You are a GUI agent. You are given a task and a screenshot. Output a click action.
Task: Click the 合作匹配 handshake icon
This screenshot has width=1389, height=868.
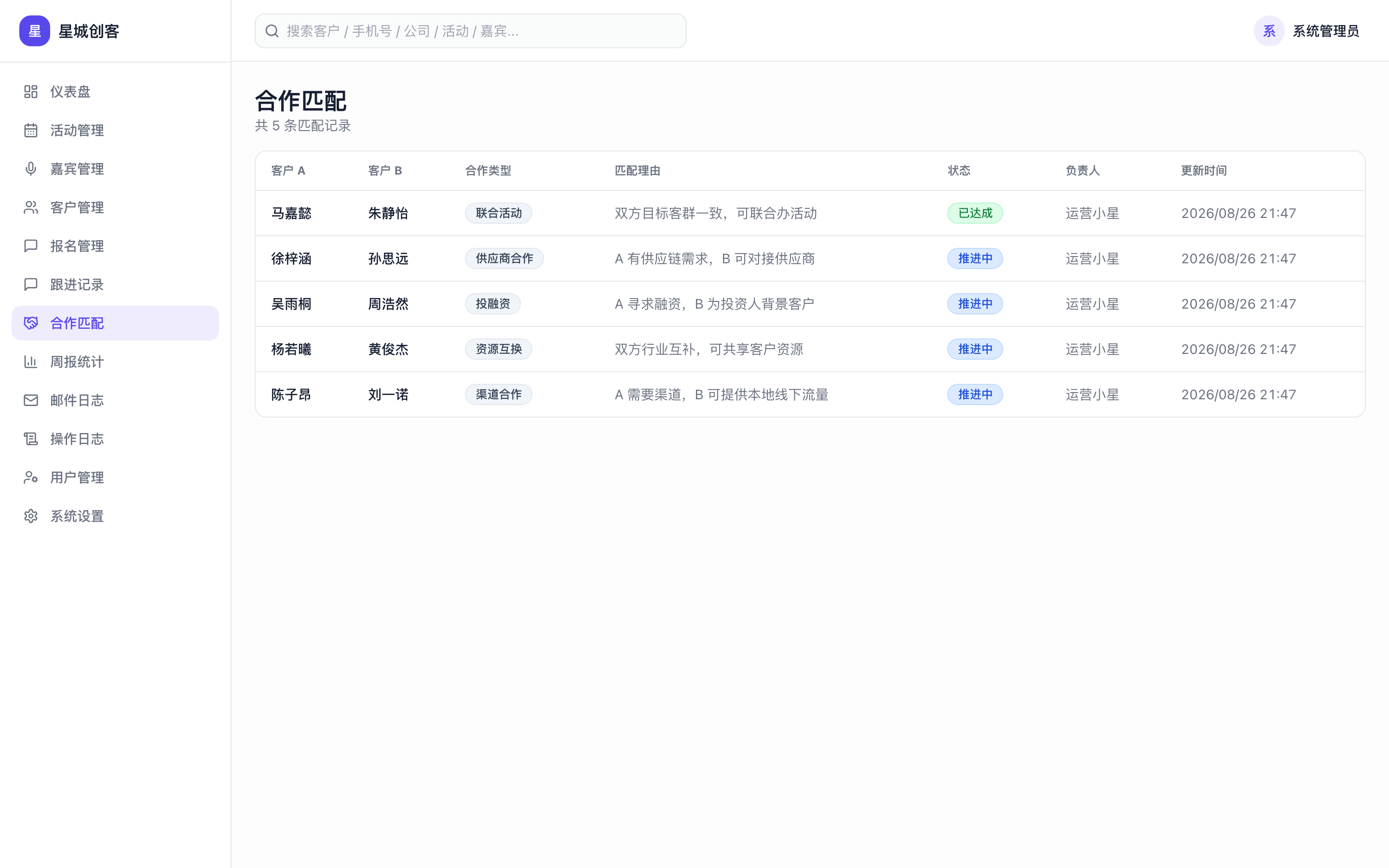tap(31, 323)
